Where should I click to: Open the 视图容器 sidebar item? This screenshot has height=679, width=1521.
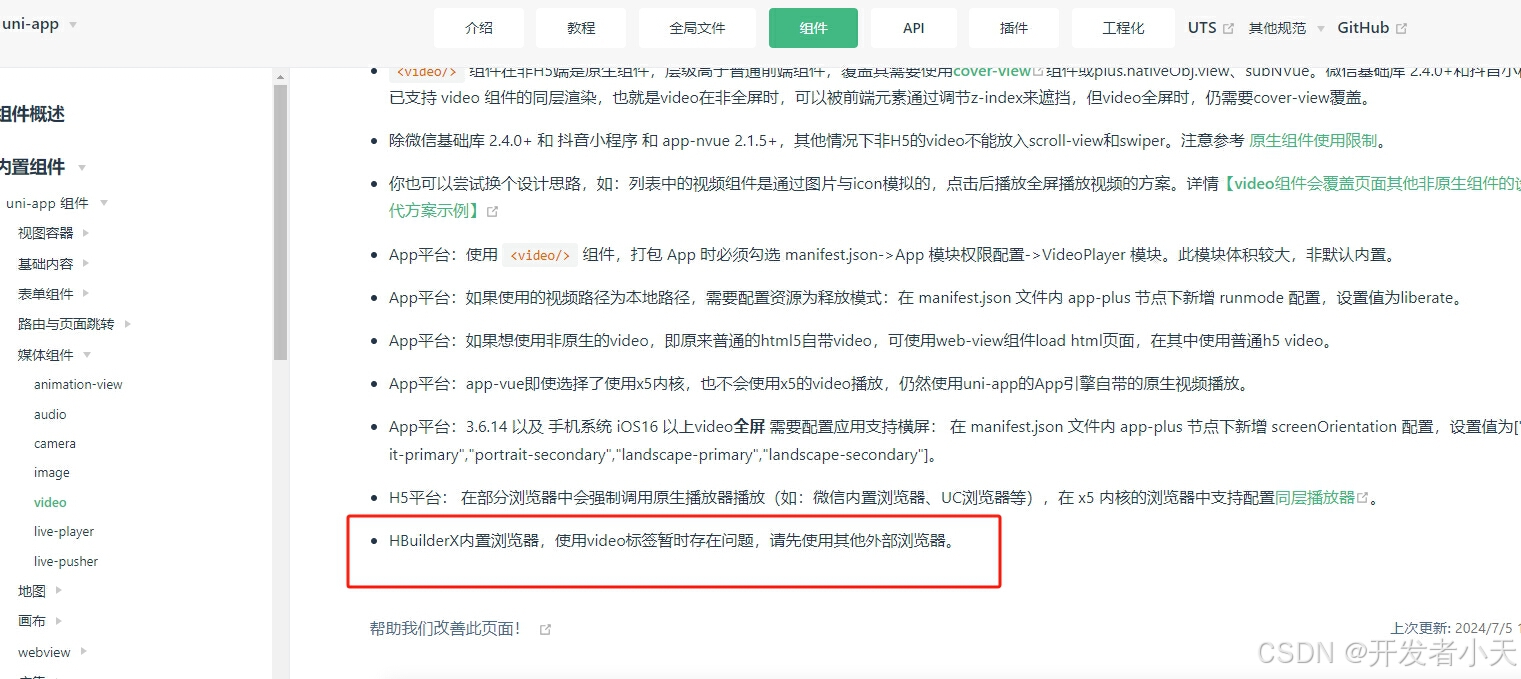point(46,233)
